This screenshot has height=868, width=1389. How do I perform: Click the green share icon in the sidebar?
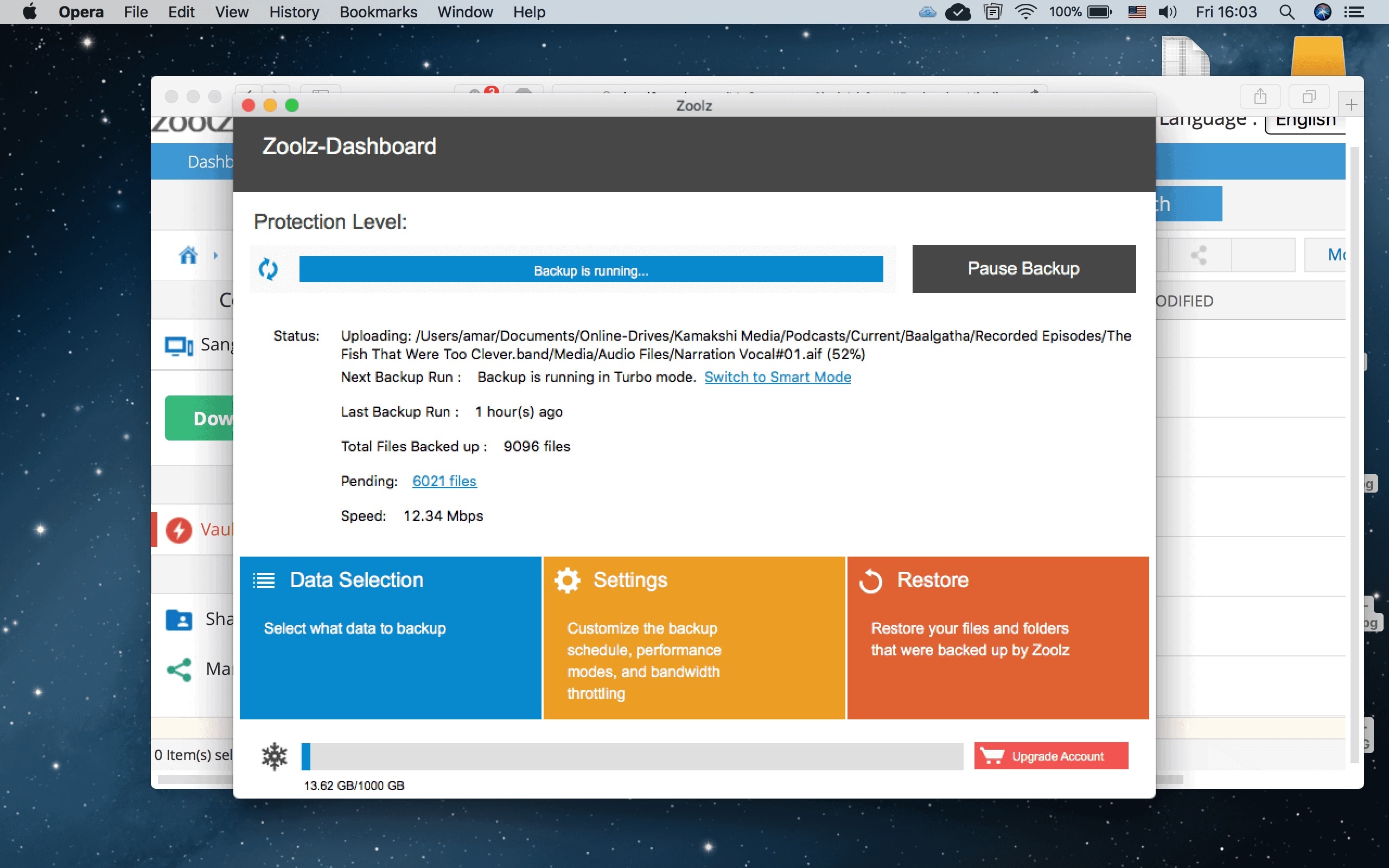tap(179, 669)
